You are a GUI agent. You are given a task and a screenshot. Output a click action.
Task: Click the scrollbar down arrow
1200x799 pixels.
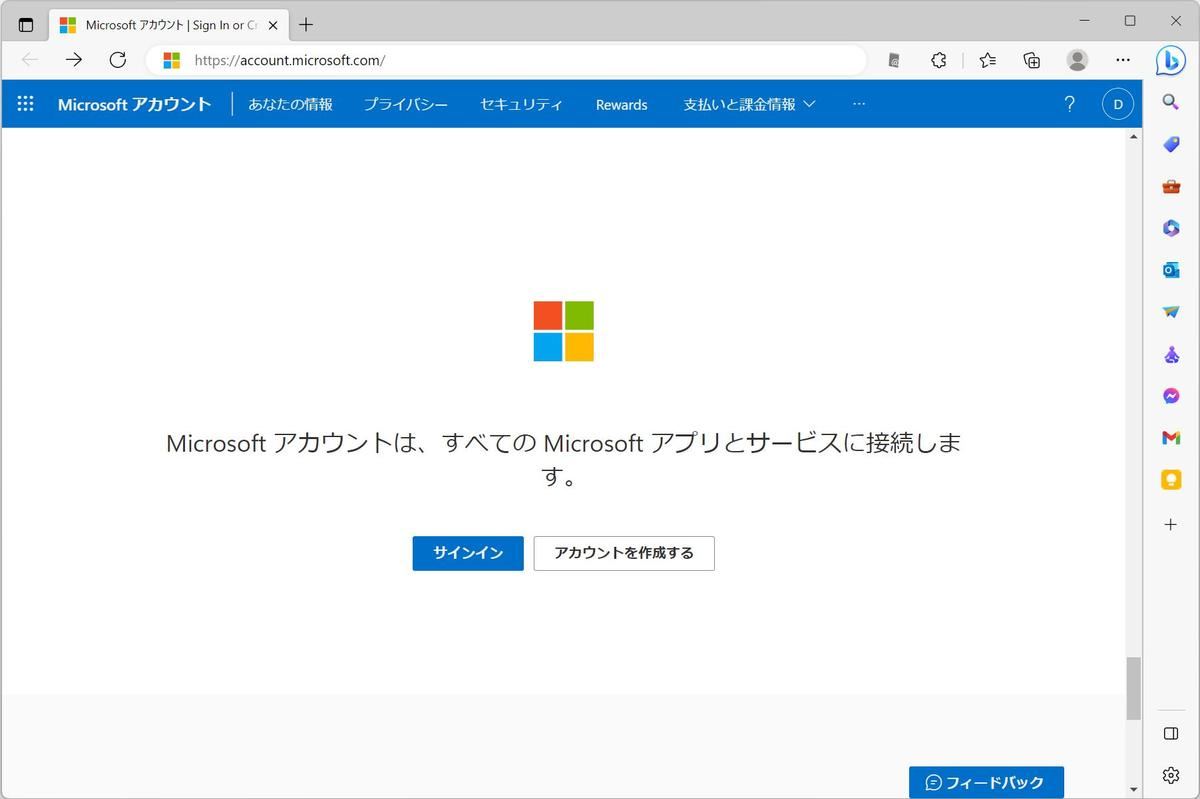click(1133, 790)
